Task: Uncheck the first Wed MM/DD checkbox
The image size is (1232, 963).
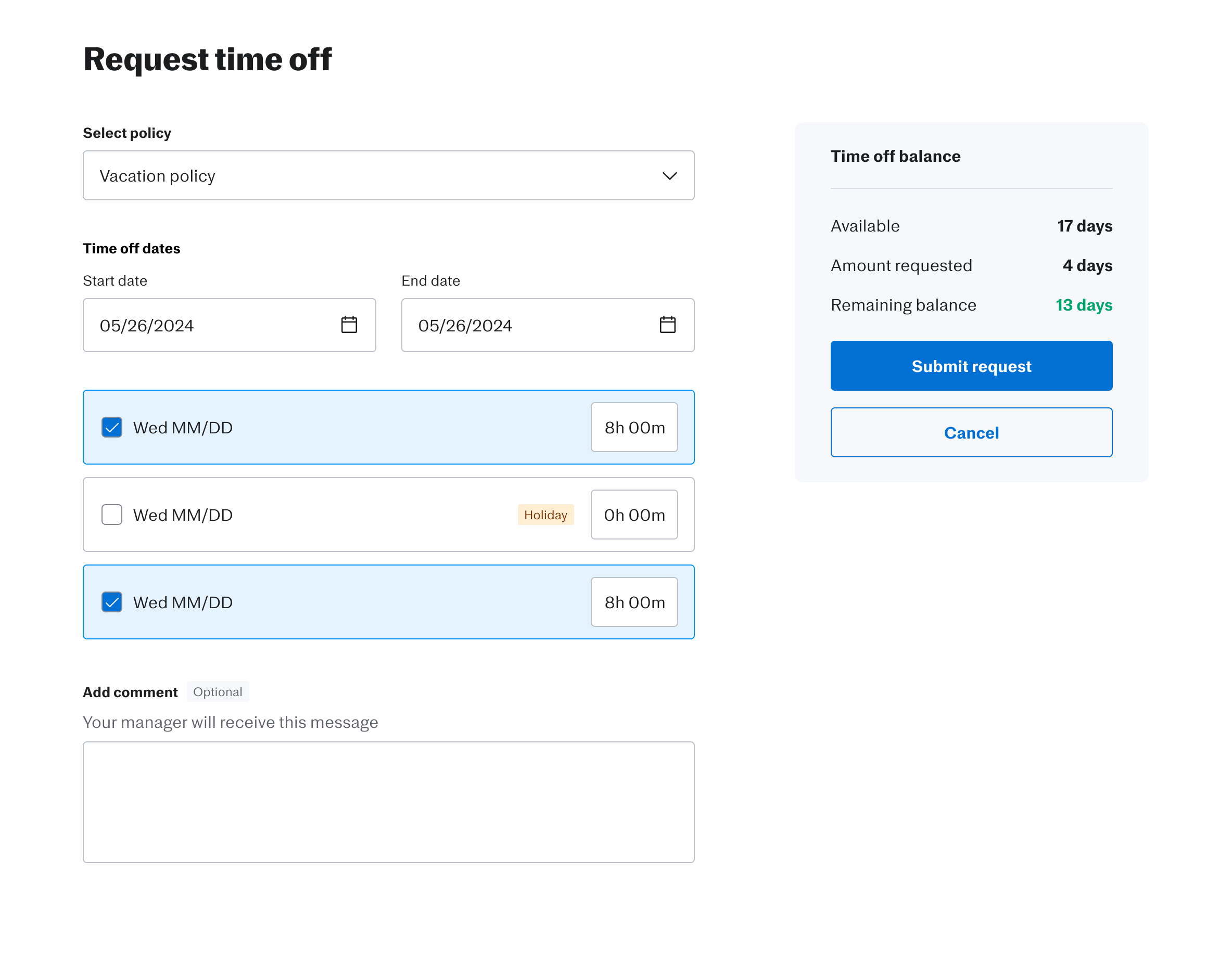Action: point(112,427)
